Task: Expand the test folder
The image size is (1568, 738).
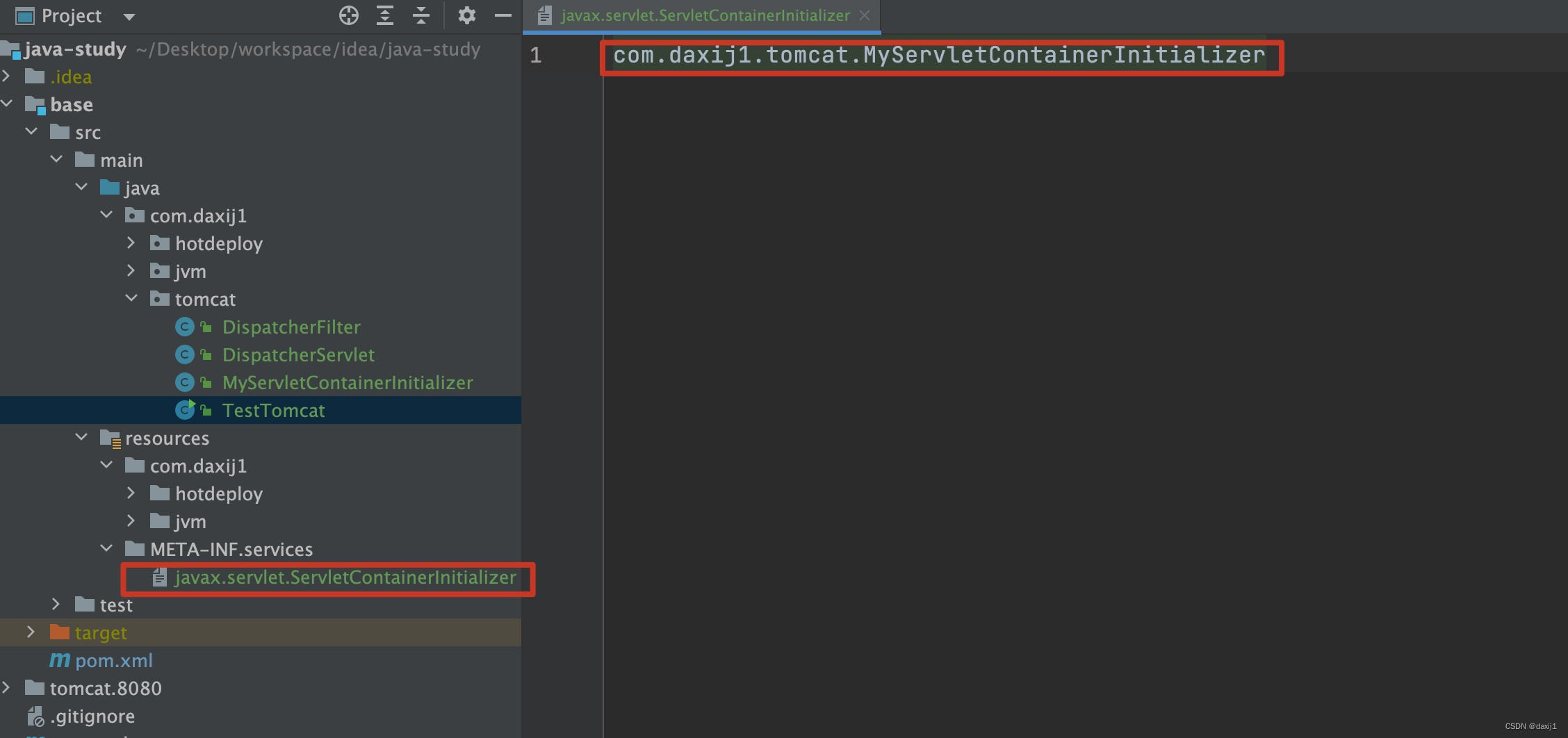Action: [x=56, y=604]
